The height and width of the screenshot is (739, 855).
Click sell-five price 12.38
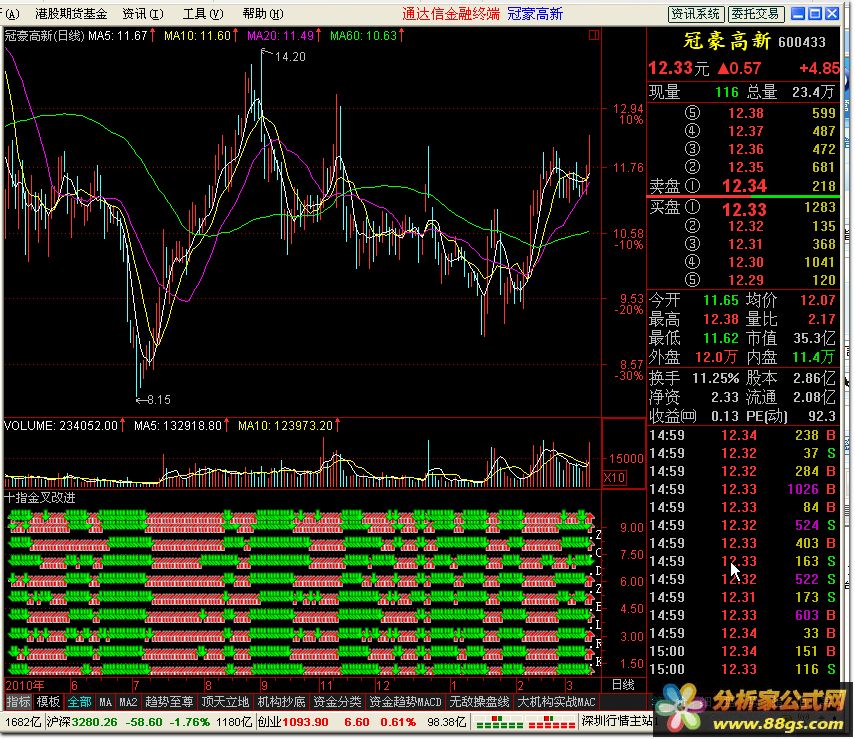click(746, 113)
